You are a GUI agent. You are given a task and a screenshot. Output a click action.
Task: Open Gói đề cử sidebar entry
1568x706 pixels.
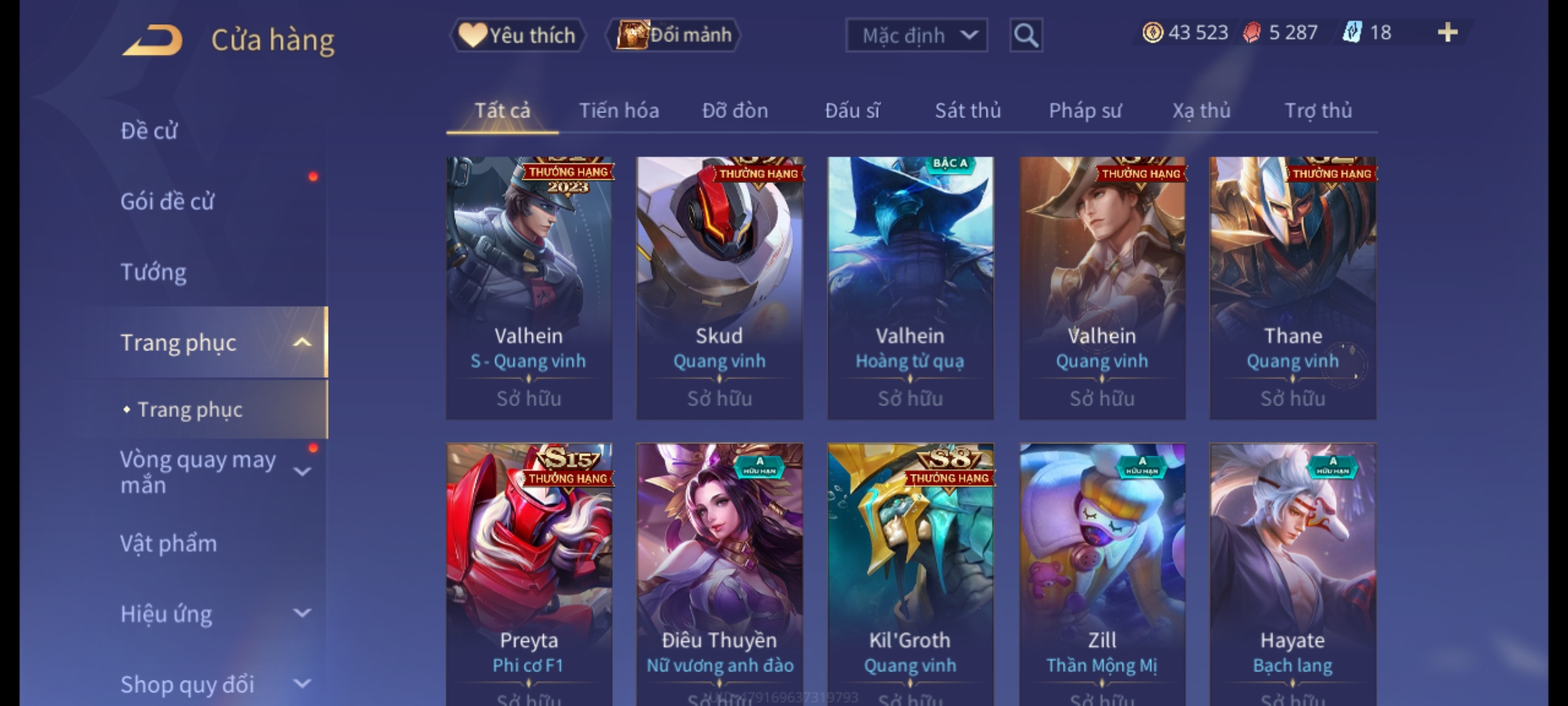(167, 201)
